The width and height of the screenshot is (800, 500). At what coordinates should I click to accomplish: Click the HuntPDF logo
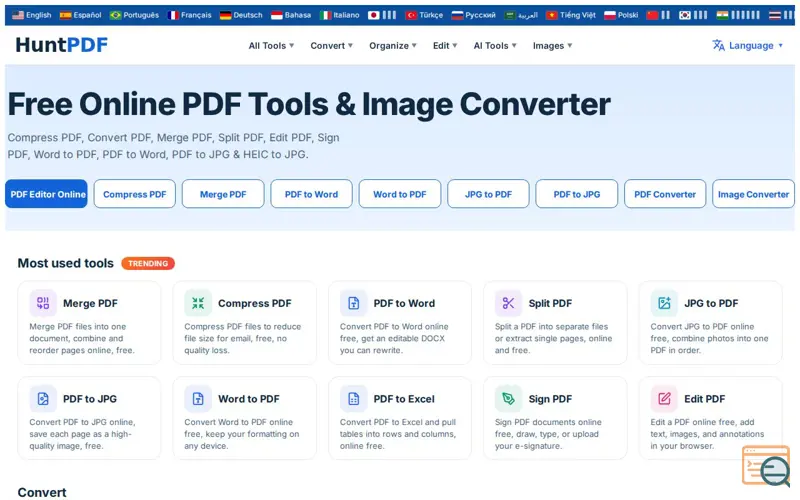62,45
